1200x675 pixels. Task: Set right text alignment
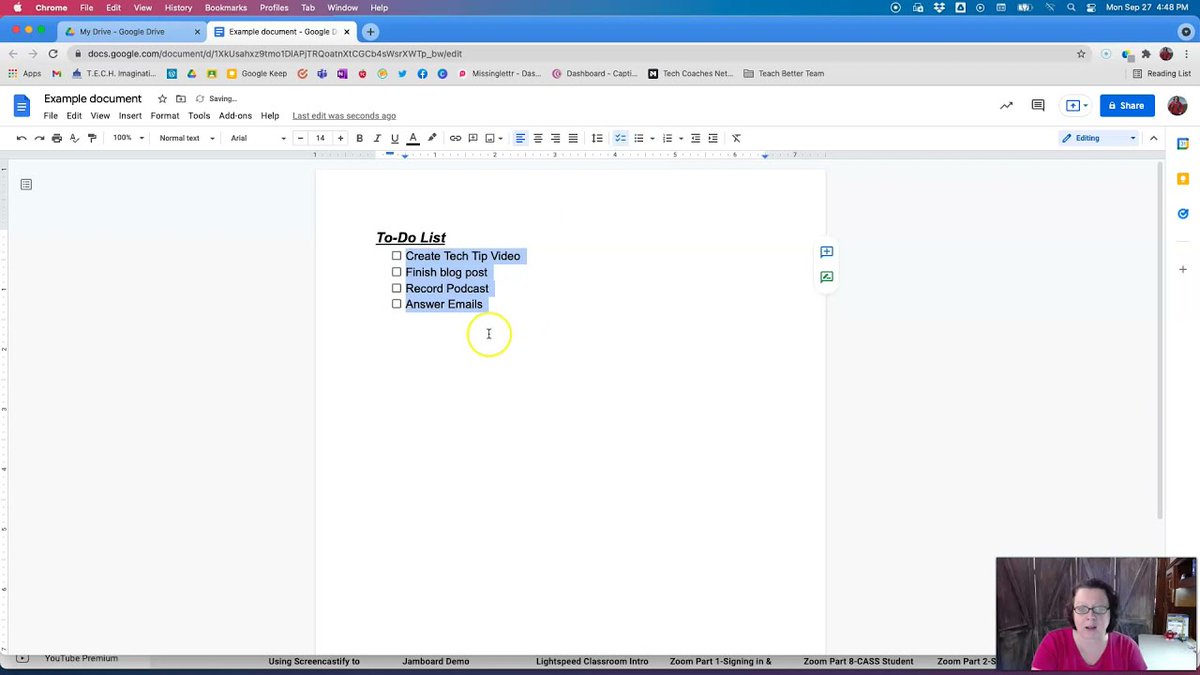pos(555,138)
